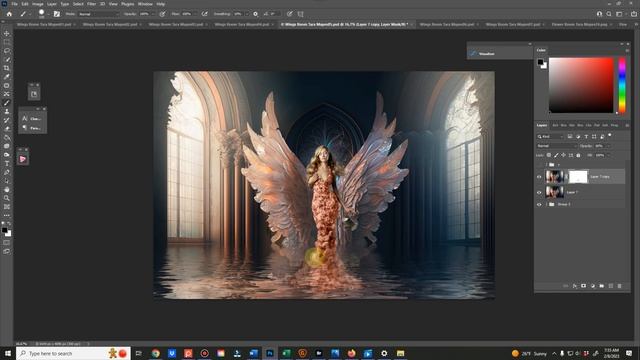Delete layer with trash icon

(619, 286)
